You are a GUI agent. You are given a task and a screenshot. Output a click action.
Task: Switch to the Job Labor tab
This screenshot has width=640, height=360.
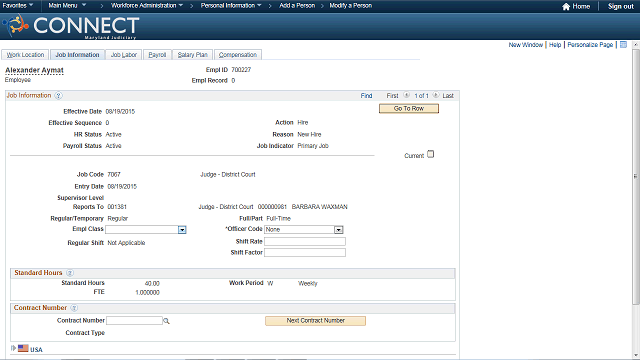point(124,55)
